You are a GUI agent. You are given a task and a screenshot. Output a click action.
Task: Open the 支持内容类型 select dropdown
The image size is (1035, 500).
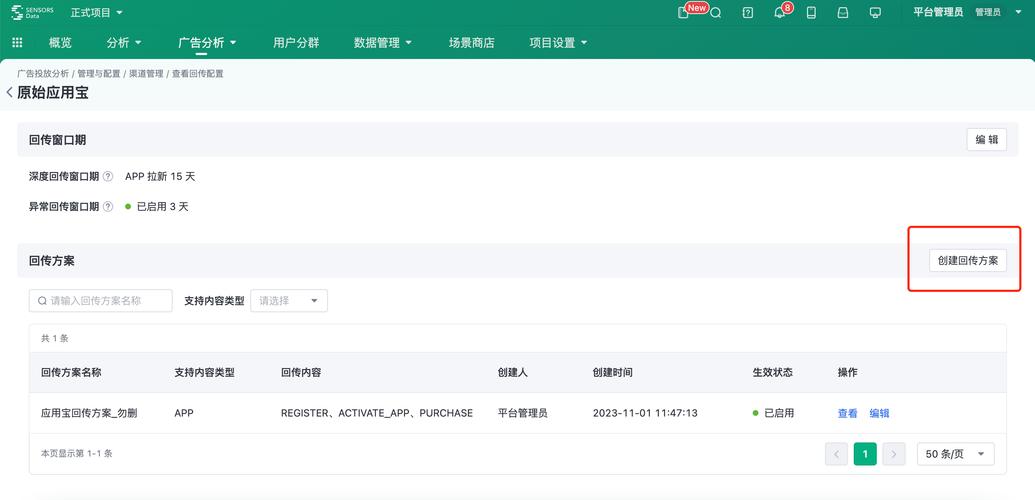(x=288, y=301)
